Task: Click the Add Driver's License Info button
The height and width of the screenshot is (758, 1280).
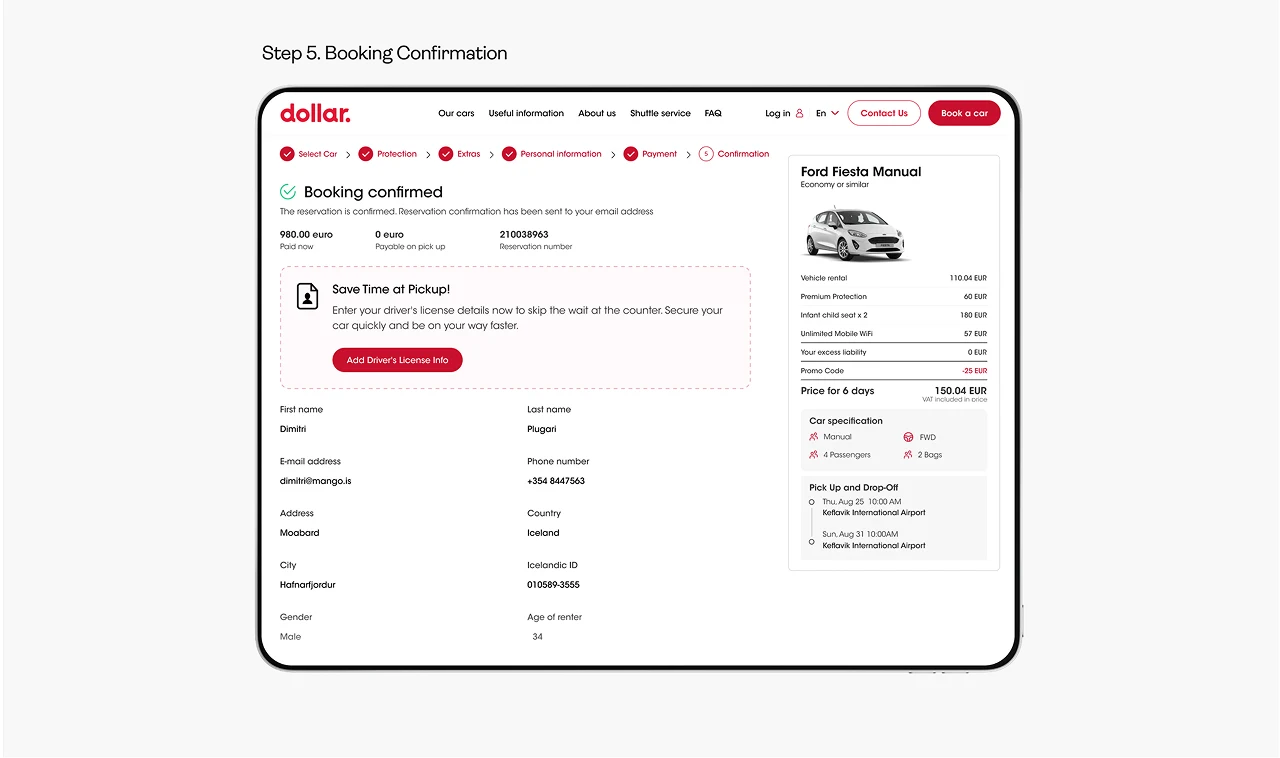Action: 397,360
